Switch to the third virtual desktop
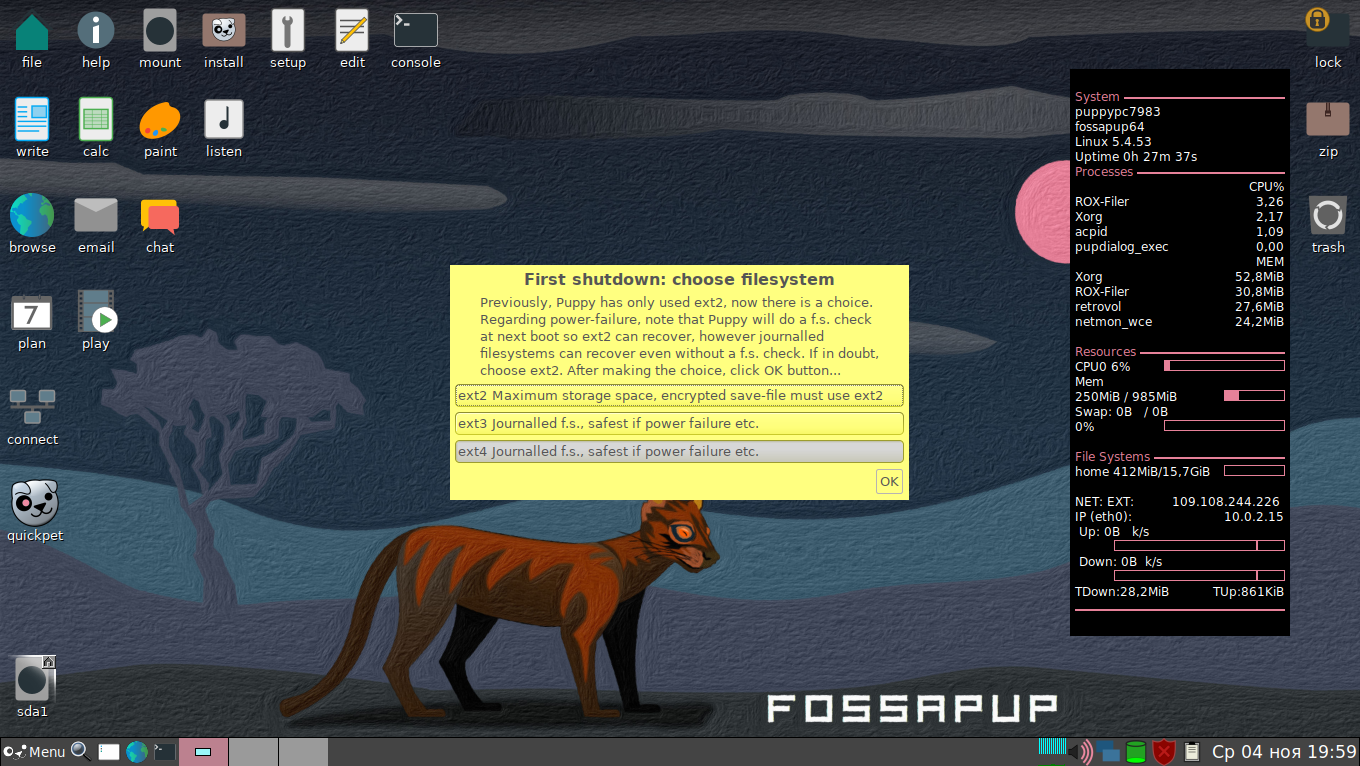The height and width of the screenshot is (766, 1360). click(303, 751)
